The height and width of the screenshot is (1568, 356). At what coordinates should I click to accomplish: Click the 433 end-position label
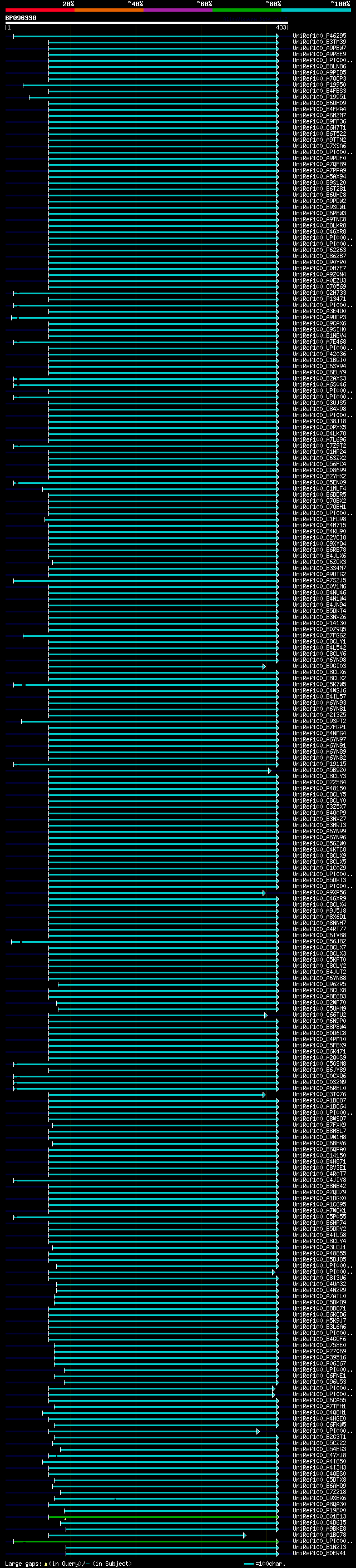(280, 27)
